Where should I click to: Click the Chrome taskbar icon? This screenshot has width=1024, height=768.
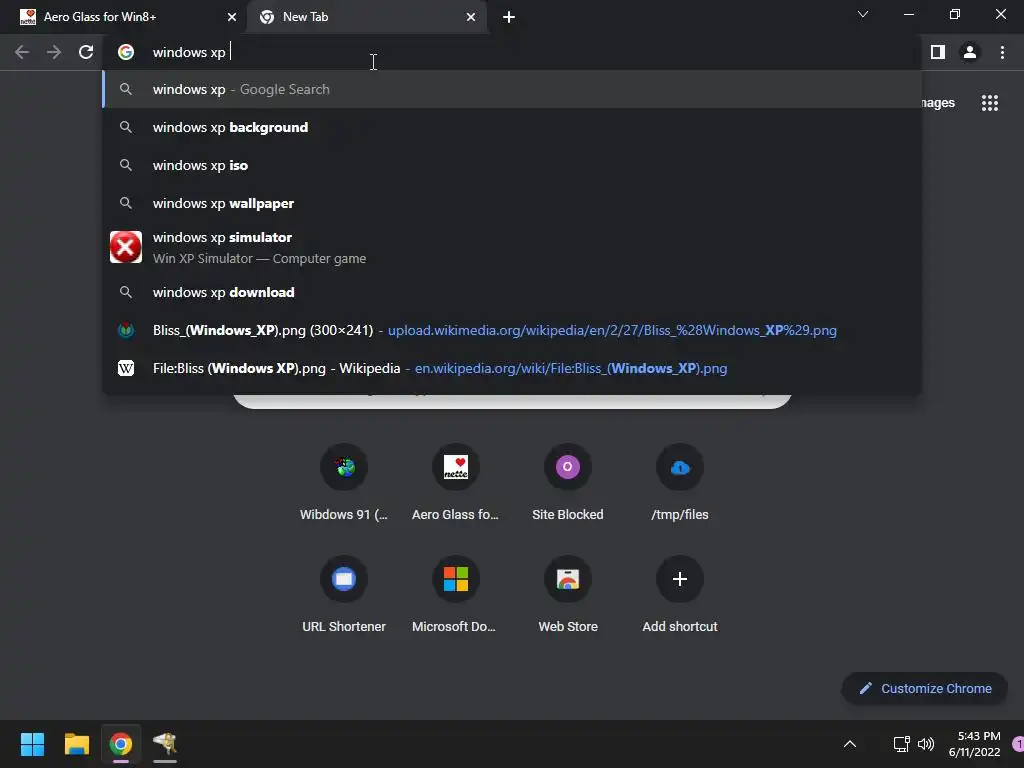[x=120, y=744]
